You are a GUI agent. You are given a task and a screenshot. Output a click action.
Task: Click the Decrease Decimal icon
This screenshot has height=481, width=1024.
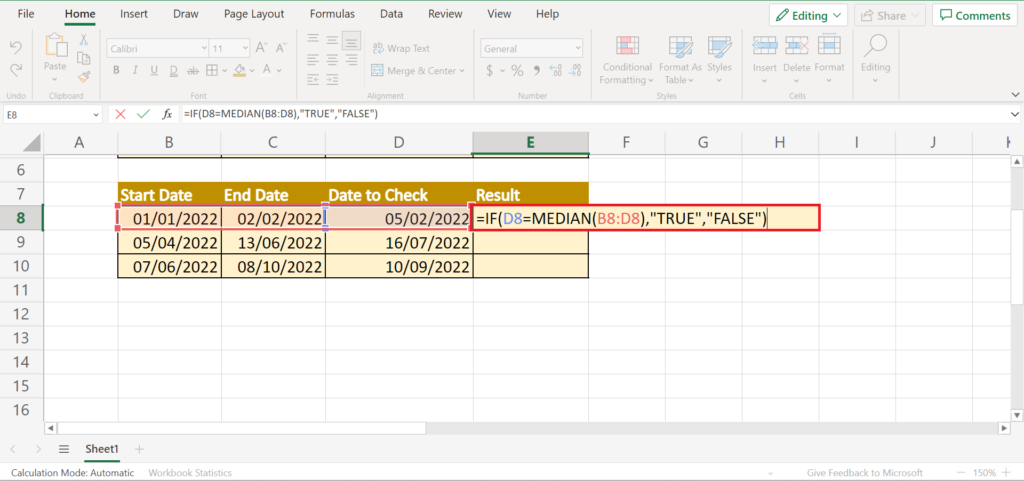pos(575,70)
